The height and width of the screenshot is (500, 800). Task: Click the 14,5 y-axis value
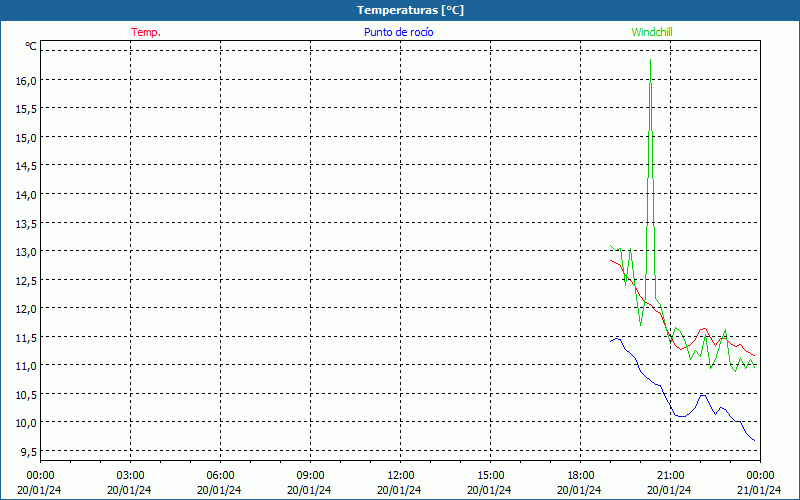coord(26,166)
